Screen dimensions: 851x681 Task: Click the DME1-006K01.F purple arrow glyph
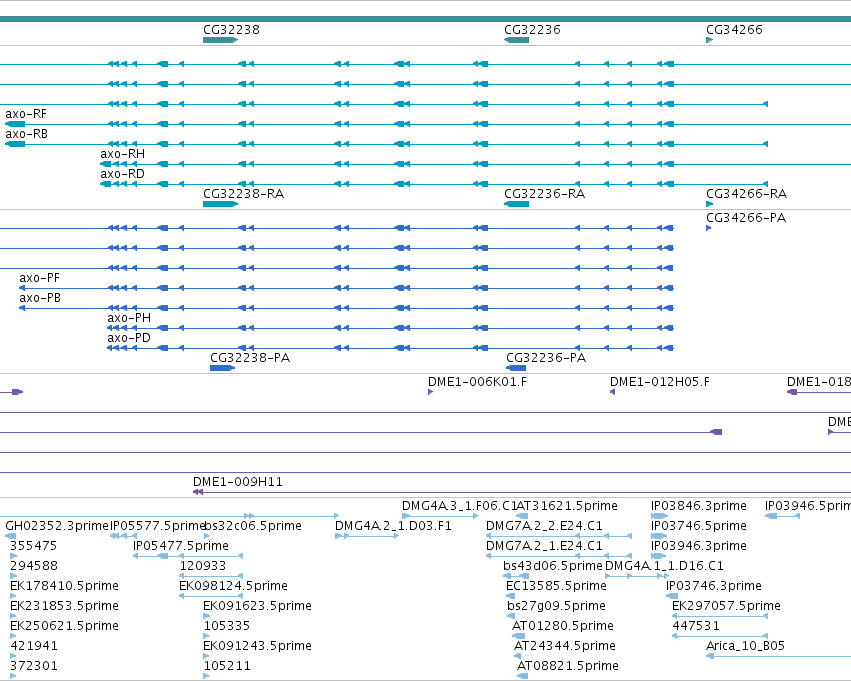[x=430, y=392]
